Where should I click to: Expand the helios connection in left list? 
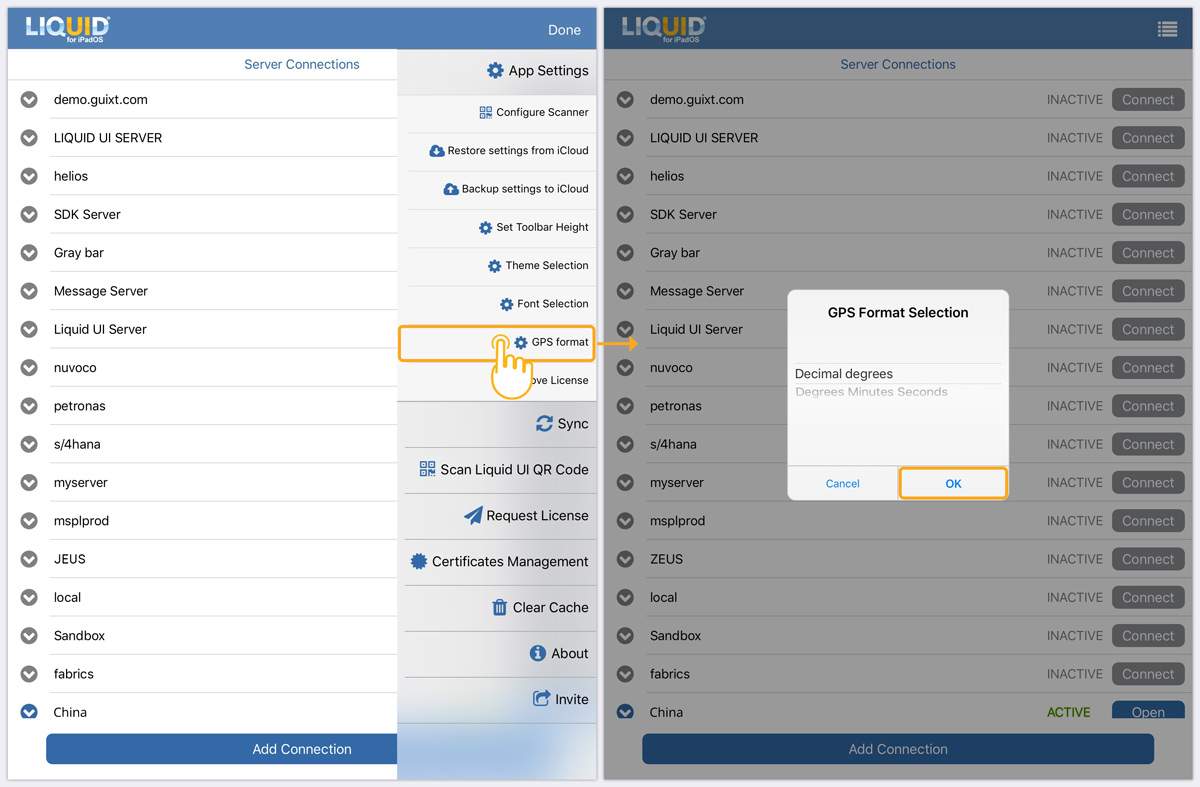coord(29,176)
